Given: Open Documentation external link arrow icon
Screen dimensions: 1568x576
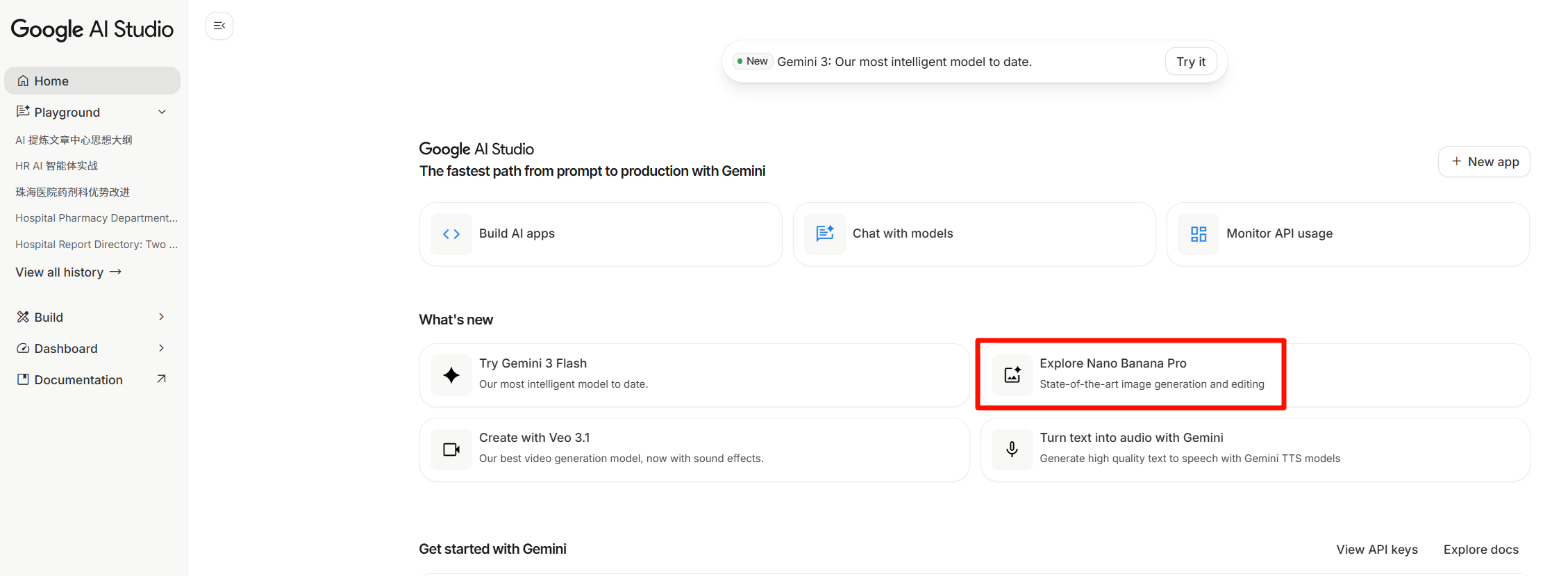Looking at the screenshot, I should pyautogui.click(x=161, y=379).
